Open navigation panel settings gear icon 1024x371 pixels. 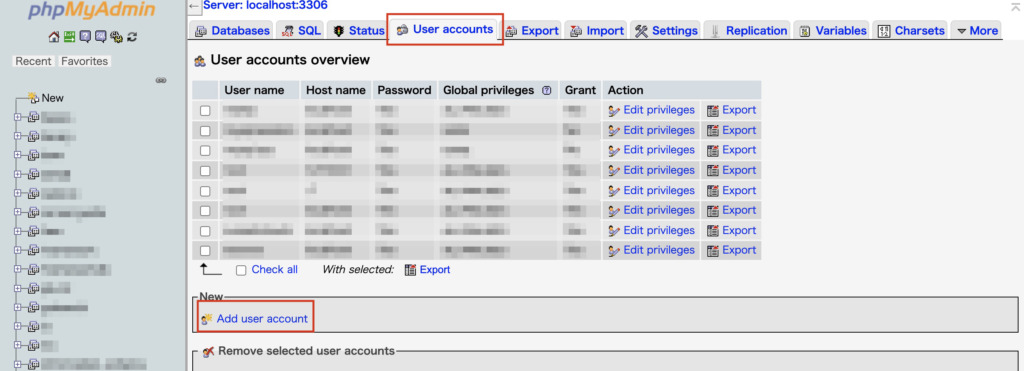point(116,37)
